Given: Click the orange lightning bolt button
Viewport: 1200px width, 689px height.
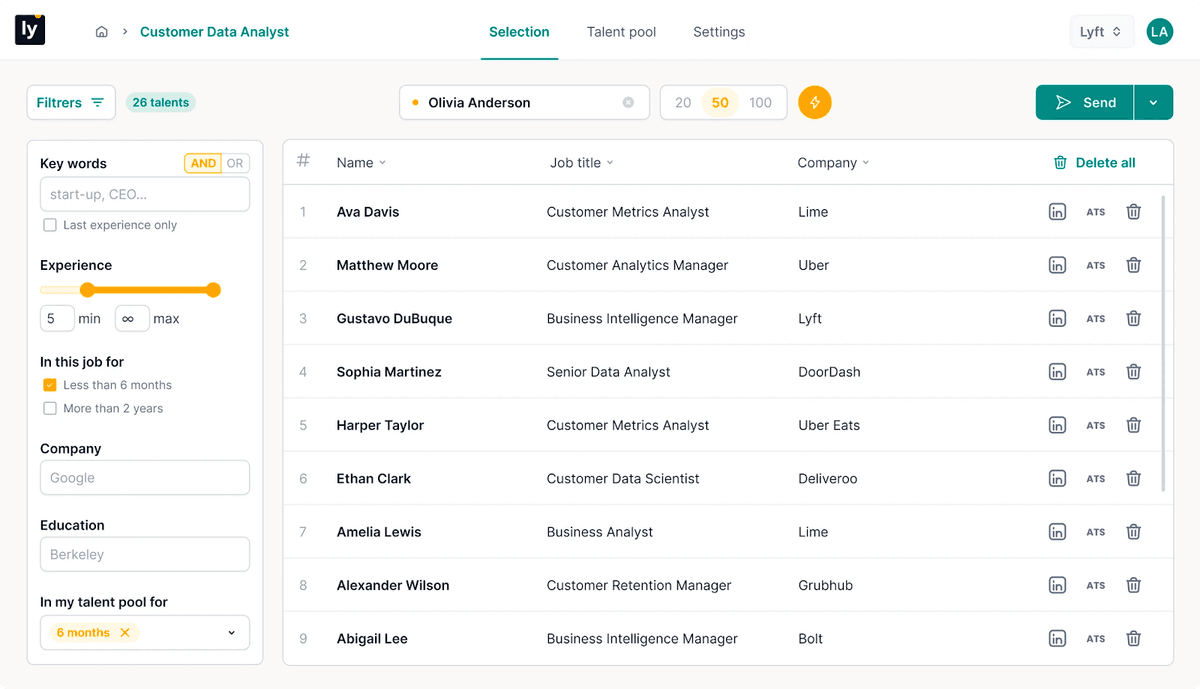Looking at the screenshot, I should click(815, 102).
